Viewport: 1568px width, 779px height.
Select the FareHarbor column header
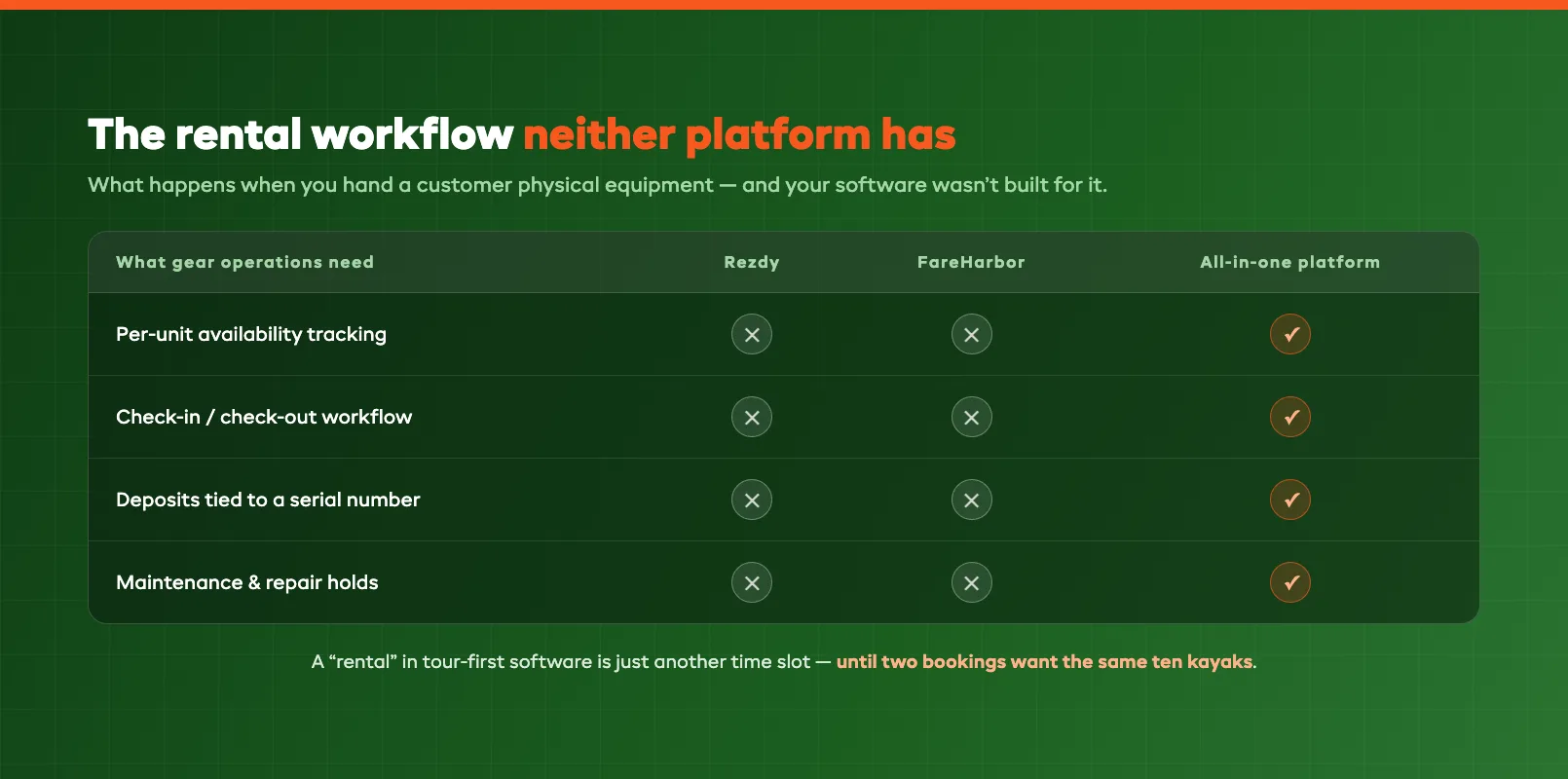tap(971, 262)
